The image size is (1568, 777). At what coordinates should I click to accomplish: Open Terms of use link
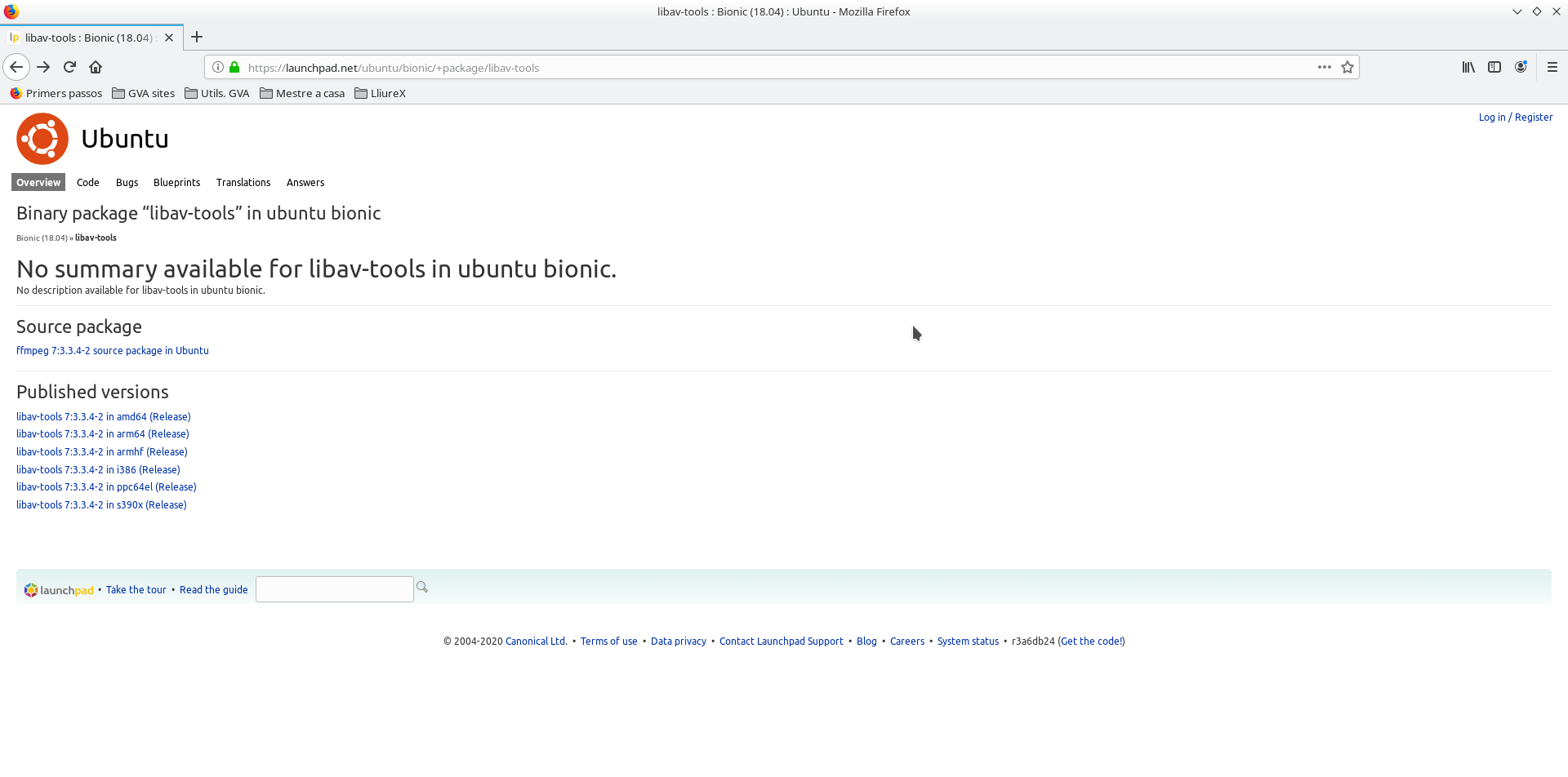(609, 641)
